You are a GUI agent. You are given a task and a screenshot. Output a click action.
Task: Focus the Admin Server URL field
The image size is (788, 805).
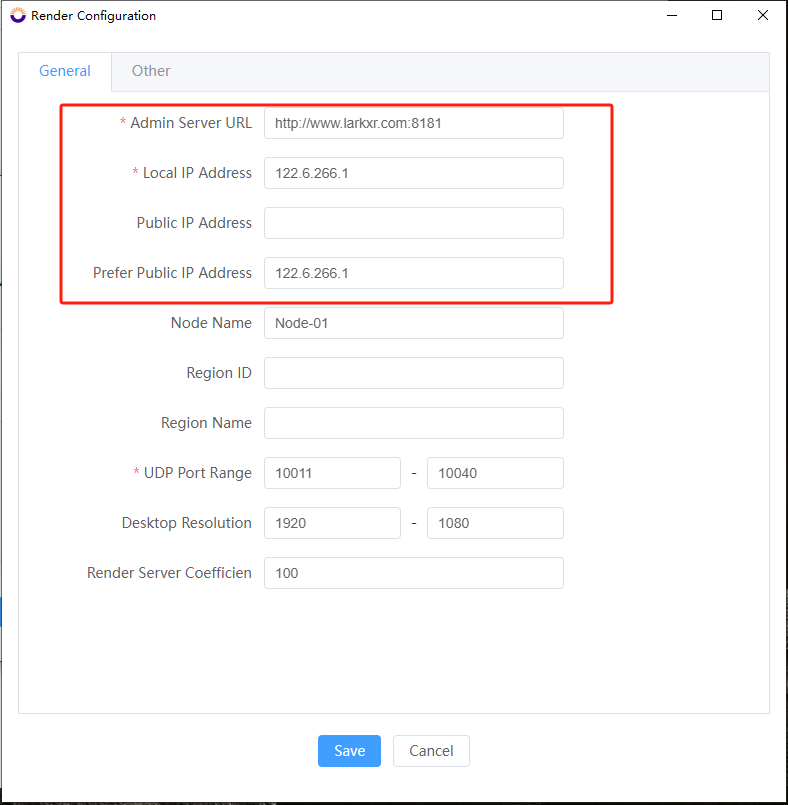tap(414, 123)
